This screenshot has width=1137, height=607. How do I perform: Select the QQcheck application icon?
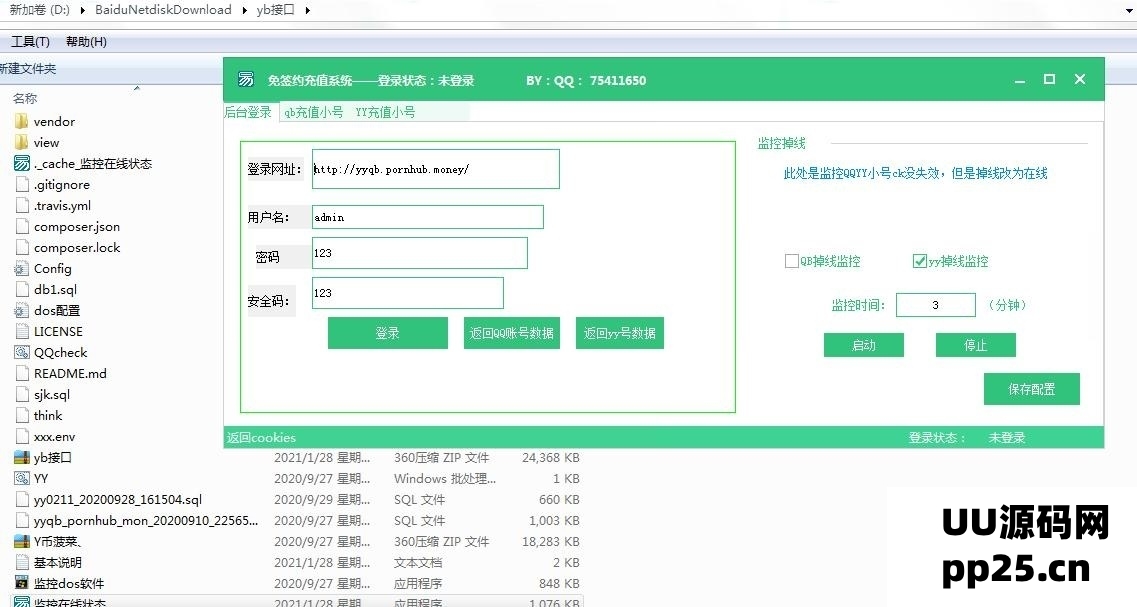point(22,352)
